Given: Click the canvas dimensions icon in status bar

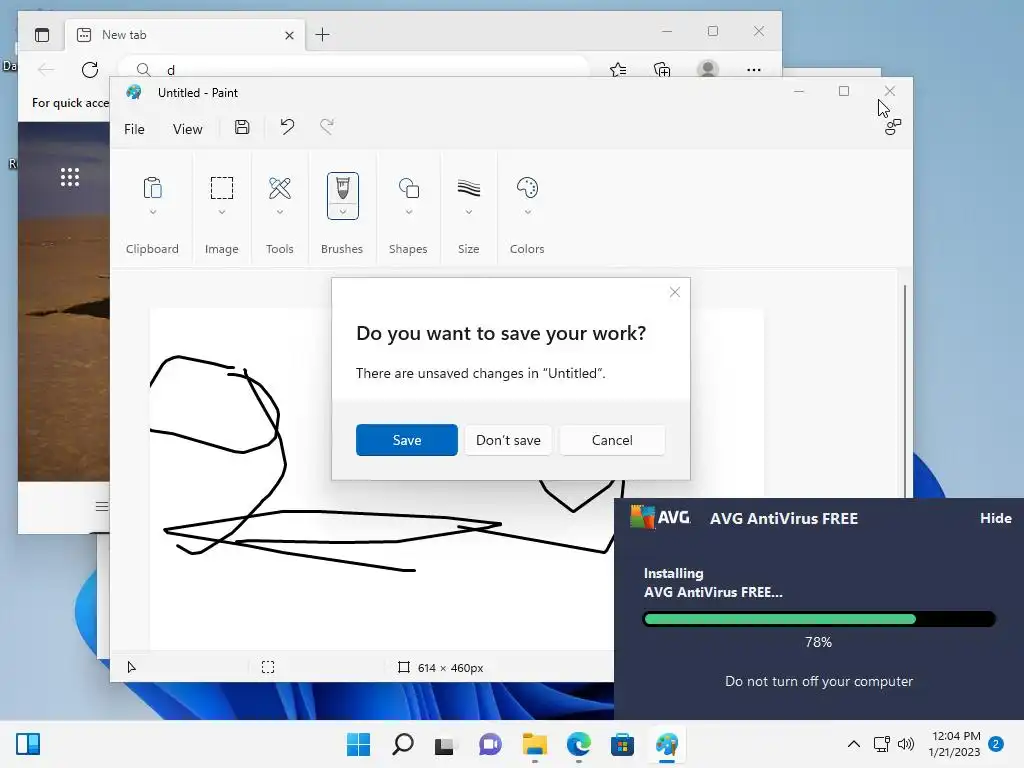Looking at the screenshot, I should pyautogui.click(x=404, y=667).
